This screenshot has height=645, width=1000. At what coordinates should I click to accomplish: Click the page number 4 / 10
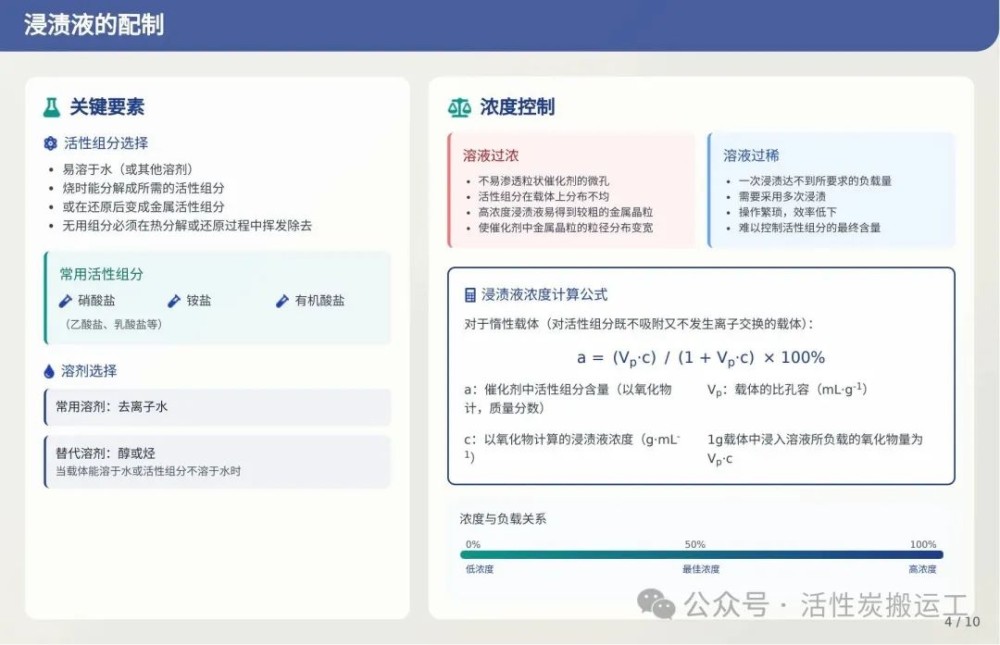(962, 621)
